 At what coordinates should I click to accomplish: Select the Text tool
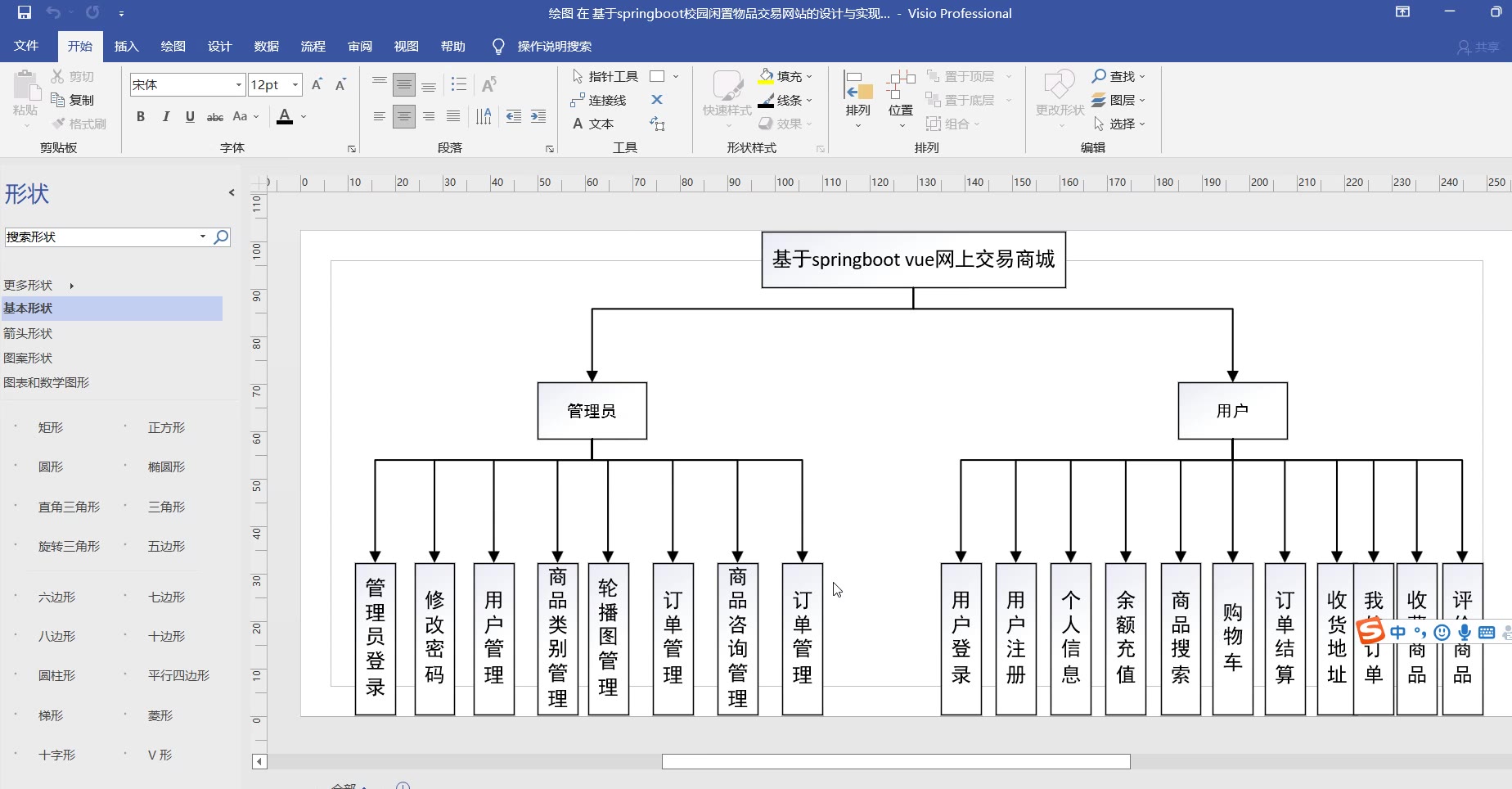click(593, 124)
